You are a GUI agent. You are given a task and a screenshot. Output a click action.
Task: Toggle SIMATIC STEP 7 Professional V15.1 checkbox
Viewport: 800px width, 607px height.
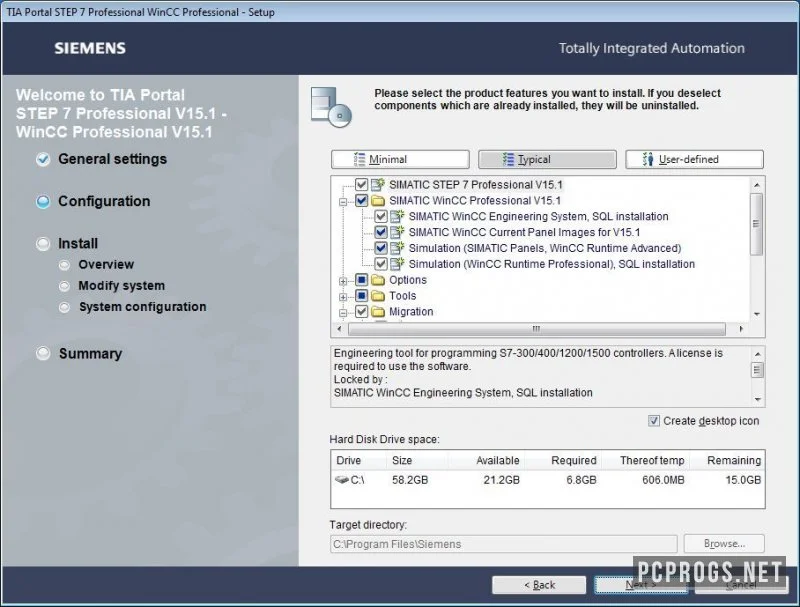pos(361,185)
